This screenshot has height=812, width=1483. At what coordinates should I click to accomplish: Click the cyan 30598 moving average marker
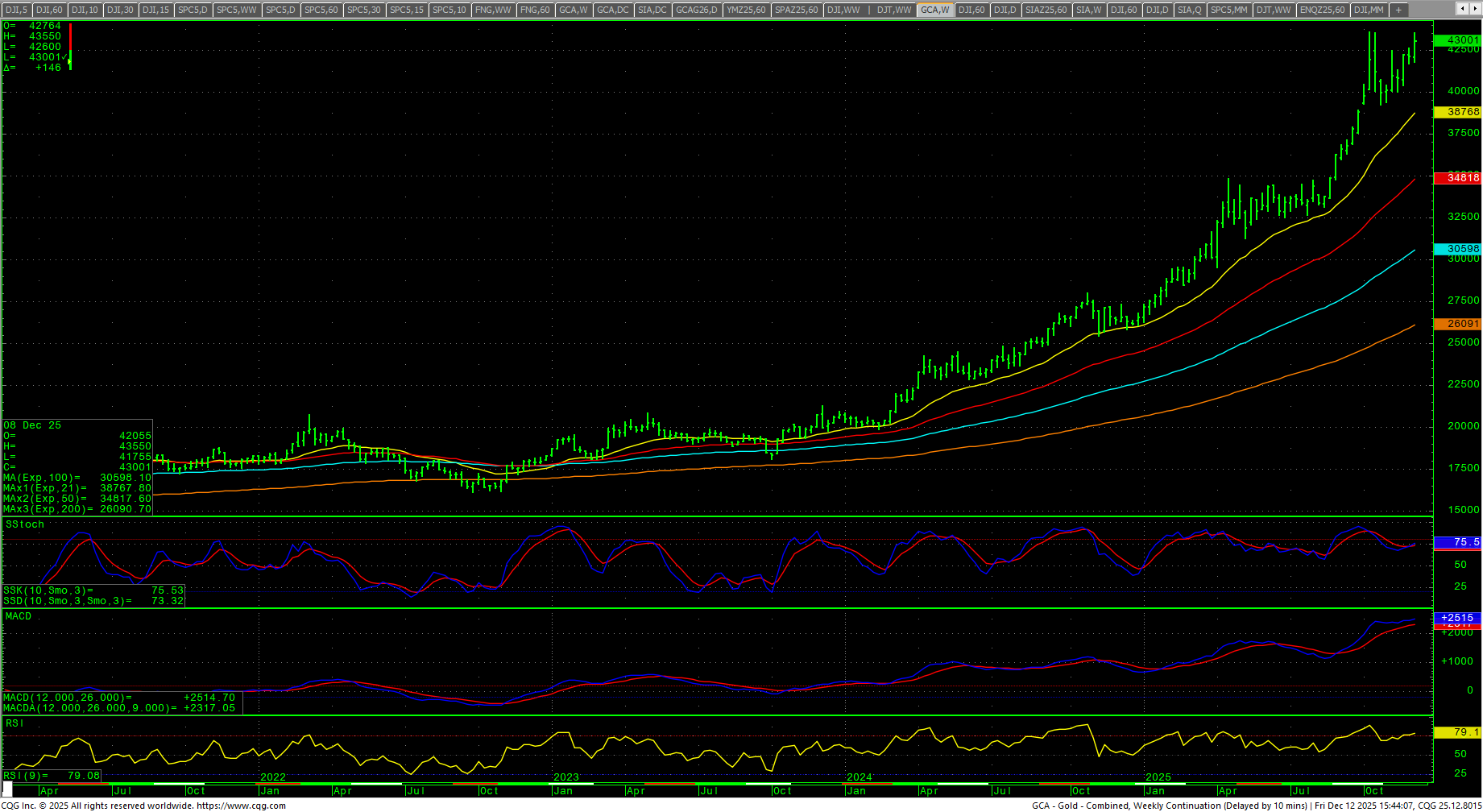(x=1457, y=249)
